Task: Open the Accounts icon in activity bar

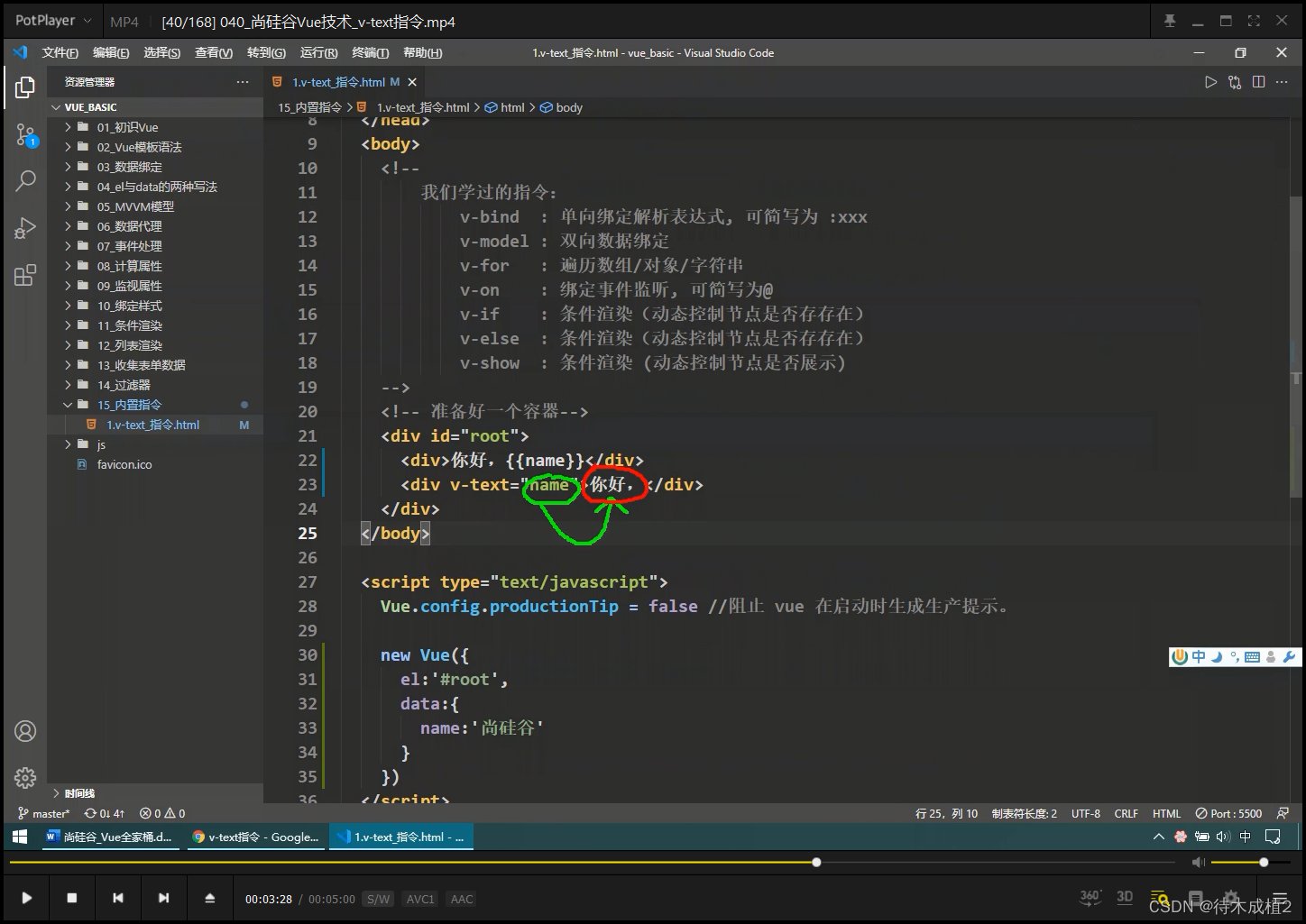Action: pyautogui.click(x=25, y=731)
